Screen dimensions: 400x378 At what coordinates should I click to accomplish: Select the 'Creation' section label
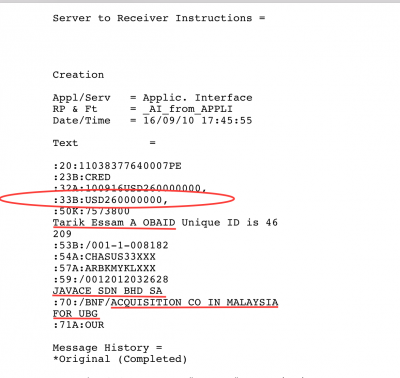78,75
